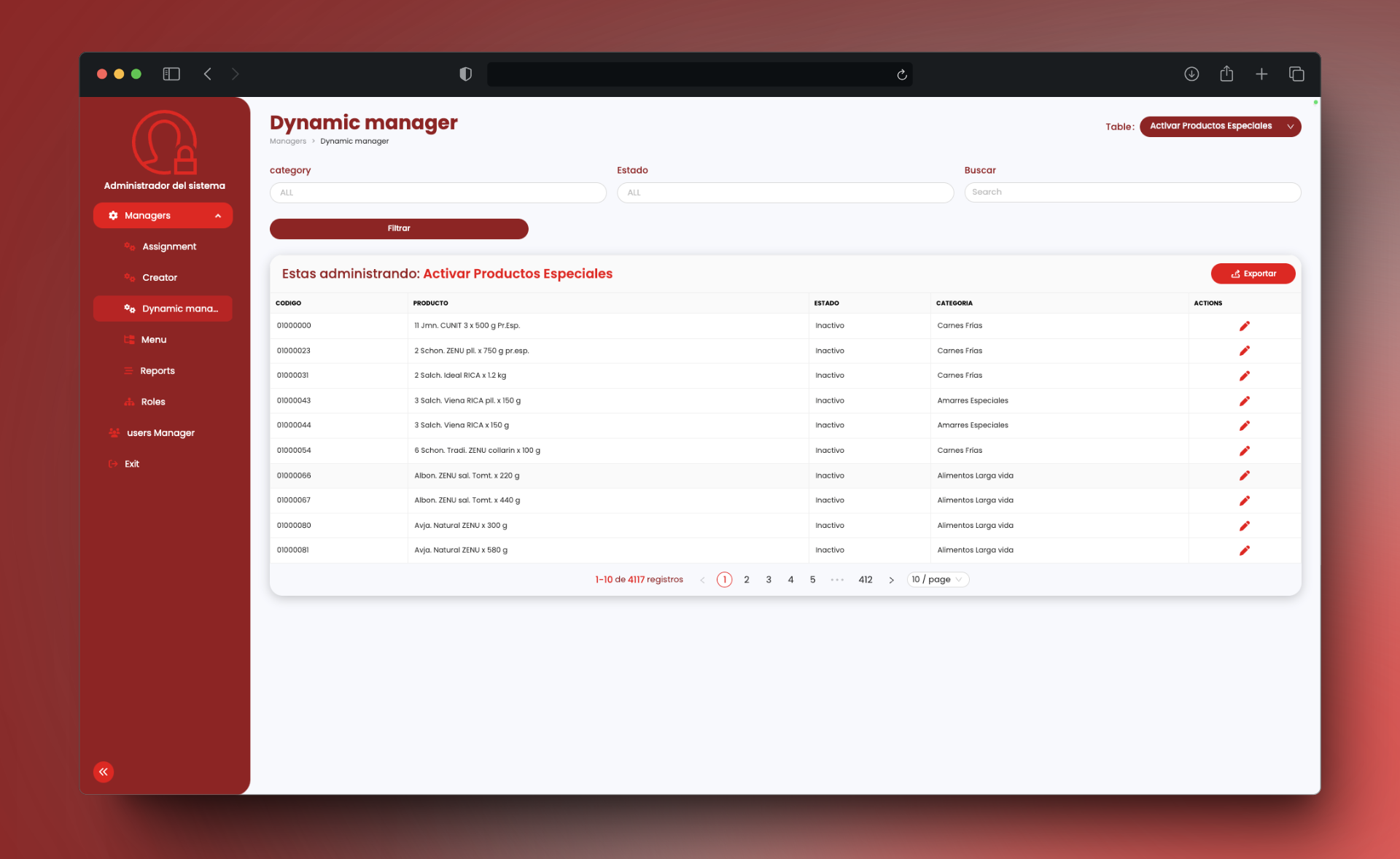Jump ahead with pagination ellipsis
The height and width of the screenshot is (859, 1400).
coord(837,580)
